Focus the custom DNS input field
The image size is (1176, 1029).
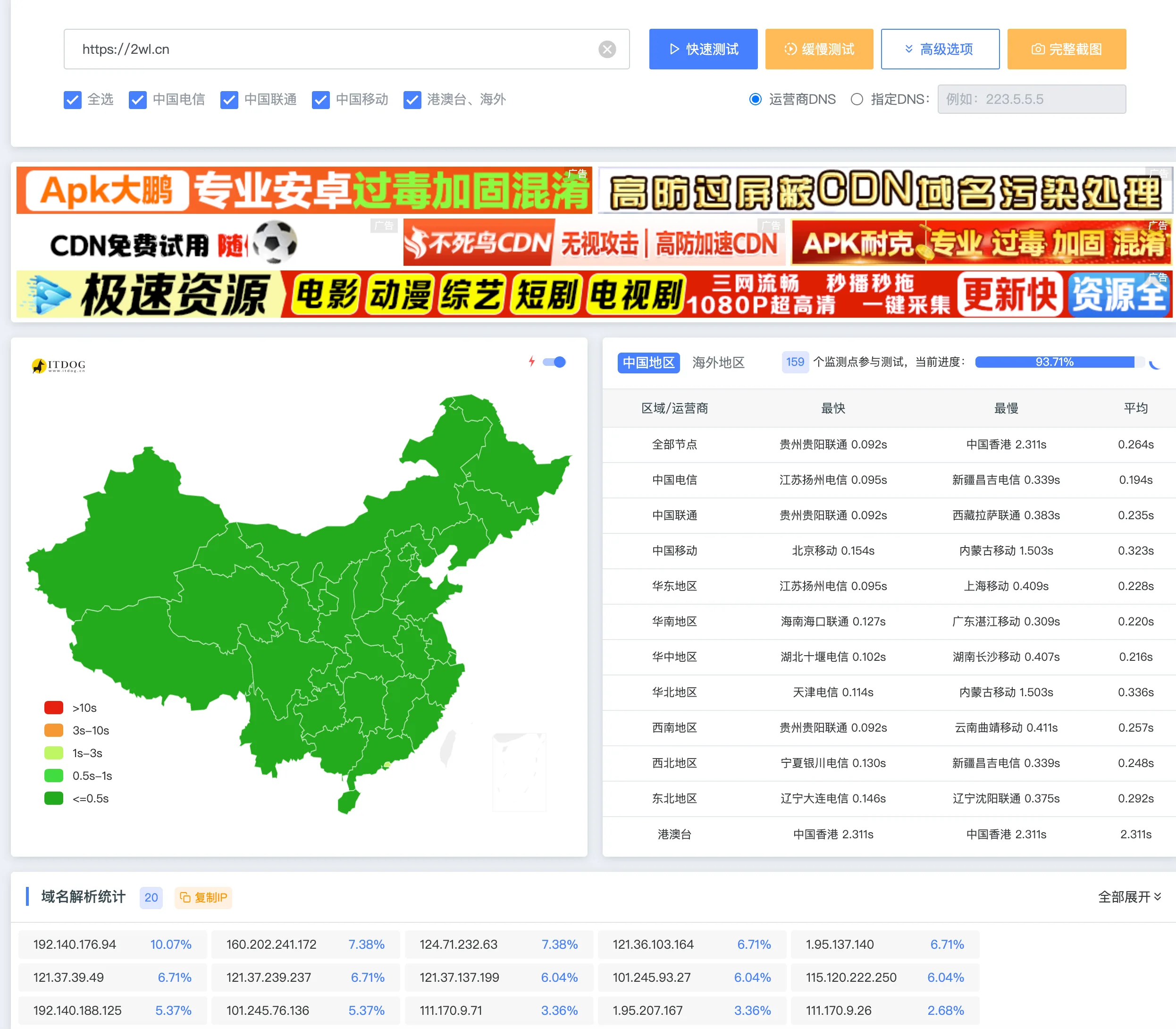point(1032,99)
